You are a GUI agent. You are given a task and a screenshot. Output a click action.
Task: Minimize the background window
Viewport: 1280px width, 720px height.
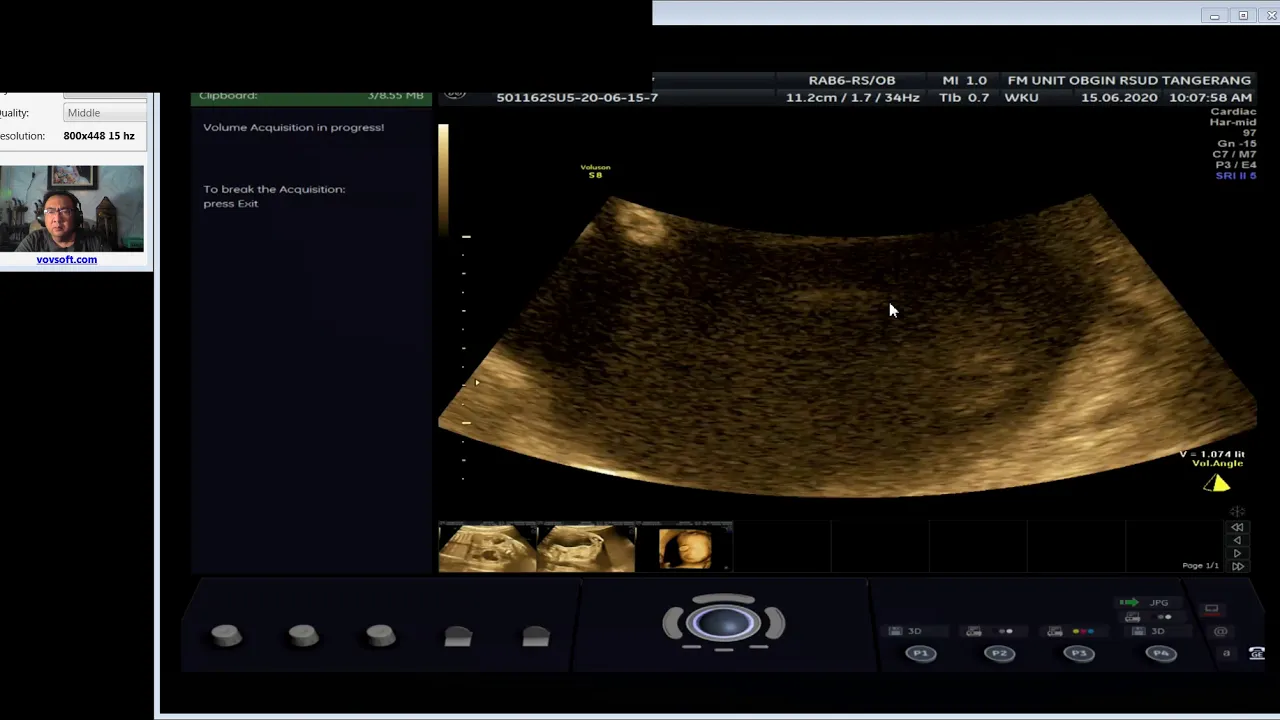coord(1214,16)
